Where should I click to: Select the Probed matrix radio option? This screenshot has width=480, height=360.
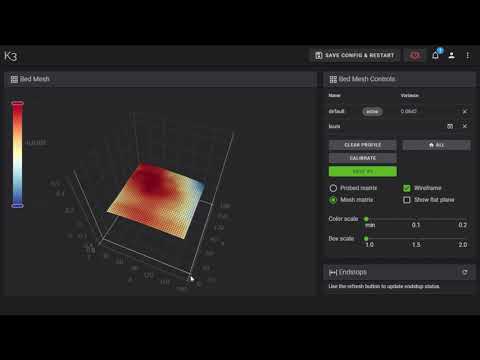[x=333, y=188]
